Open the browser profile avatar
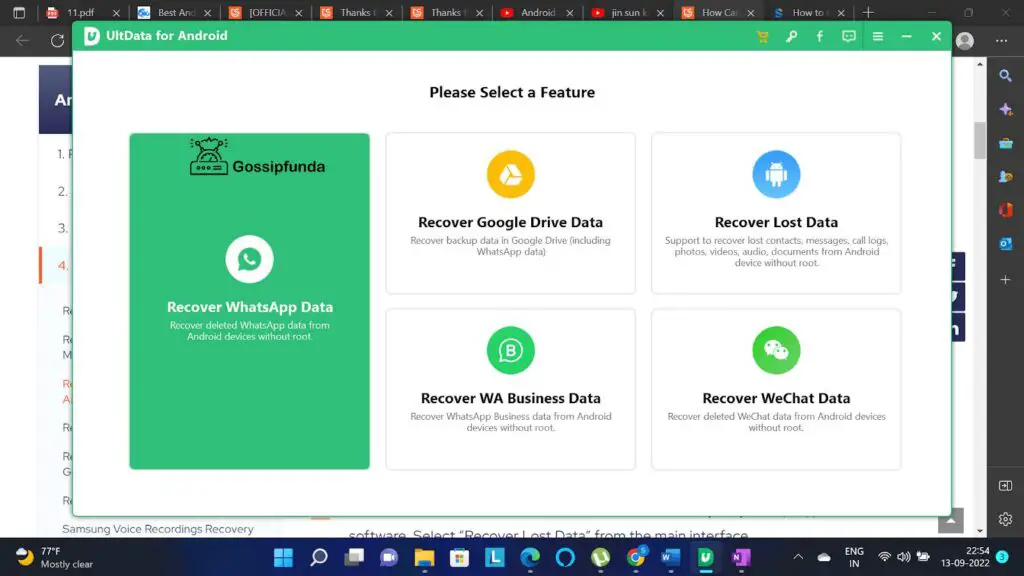1024x576 pixels. click(965, 40)
